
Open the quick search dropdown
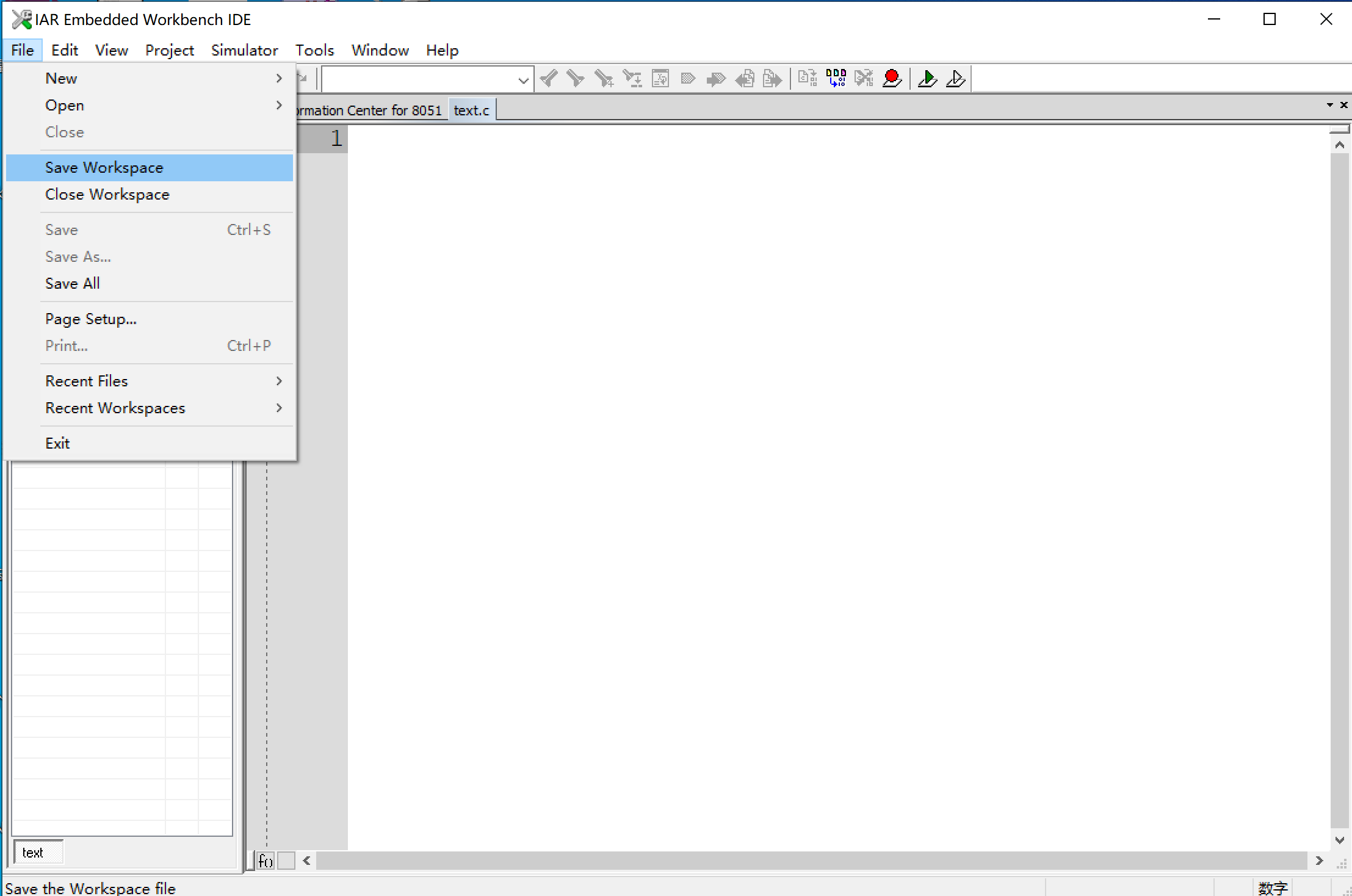(x=523, y=80)
